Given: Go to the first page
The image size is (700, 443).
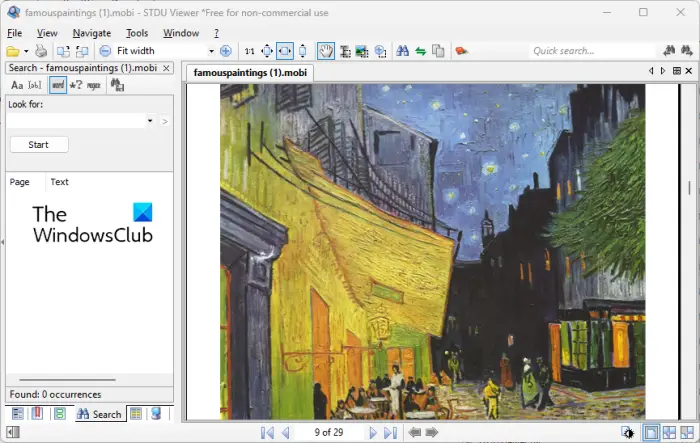Looking at the screenshot, I should (267, 432).
